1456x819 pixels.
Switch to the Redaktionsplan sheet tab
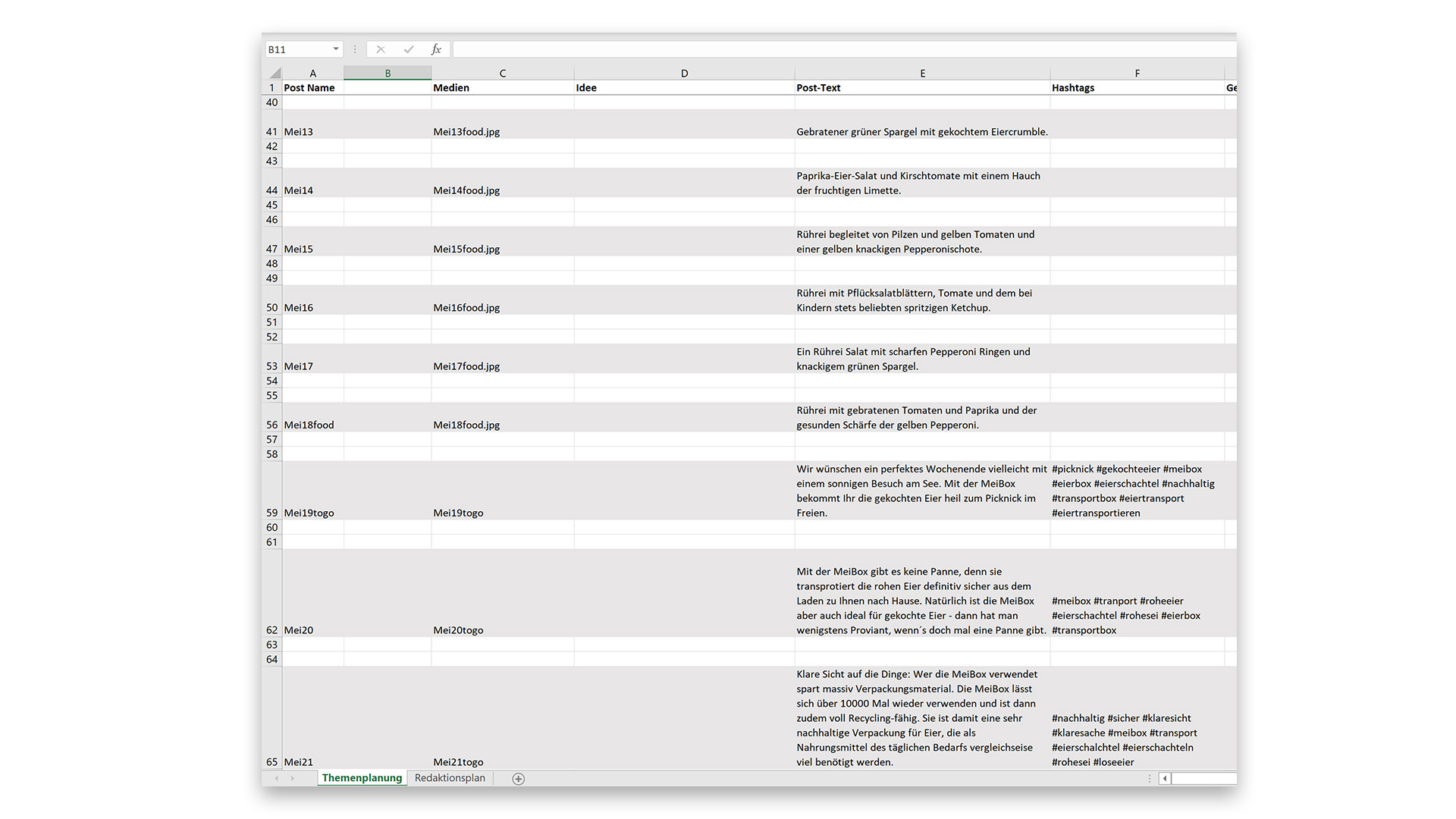[450, 778]
